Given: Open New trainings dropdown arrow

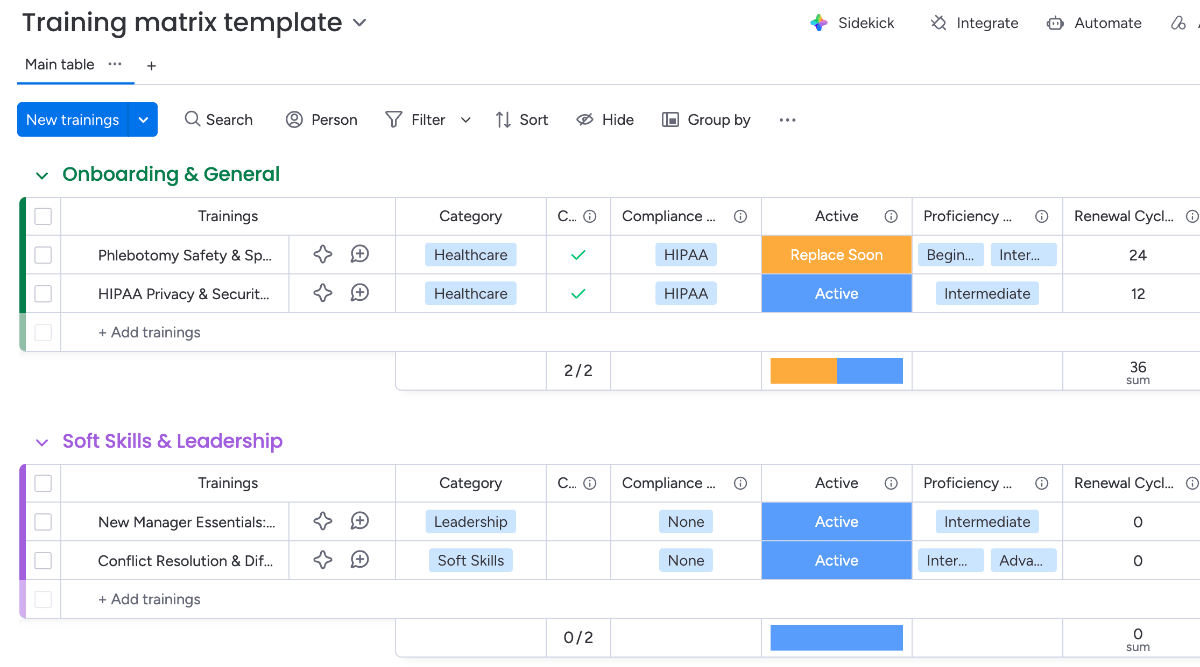Looking at the screenshot, I should (x=143, y=120).
